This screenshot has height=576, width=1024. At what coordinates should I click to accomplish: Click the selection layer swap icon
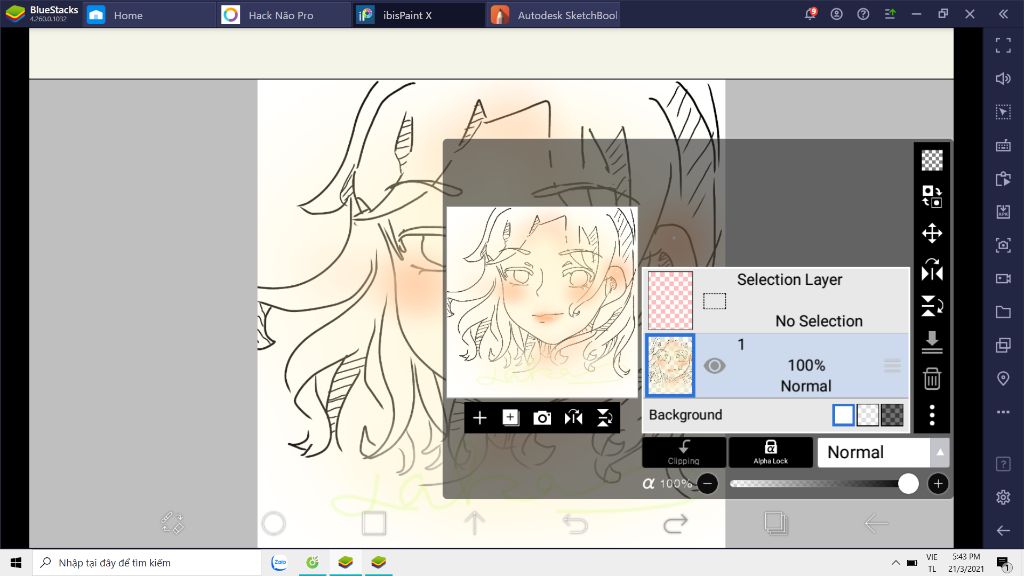[932, 197]
